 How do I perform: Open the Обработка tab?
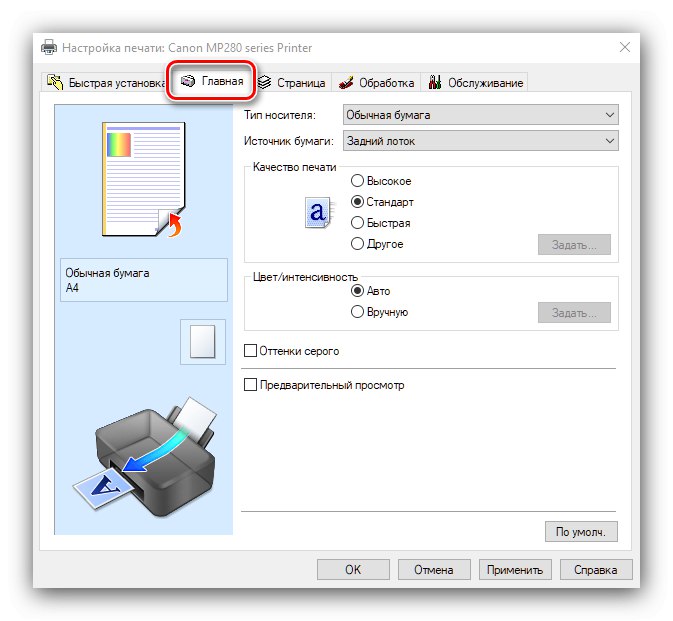tap(376, 82)
